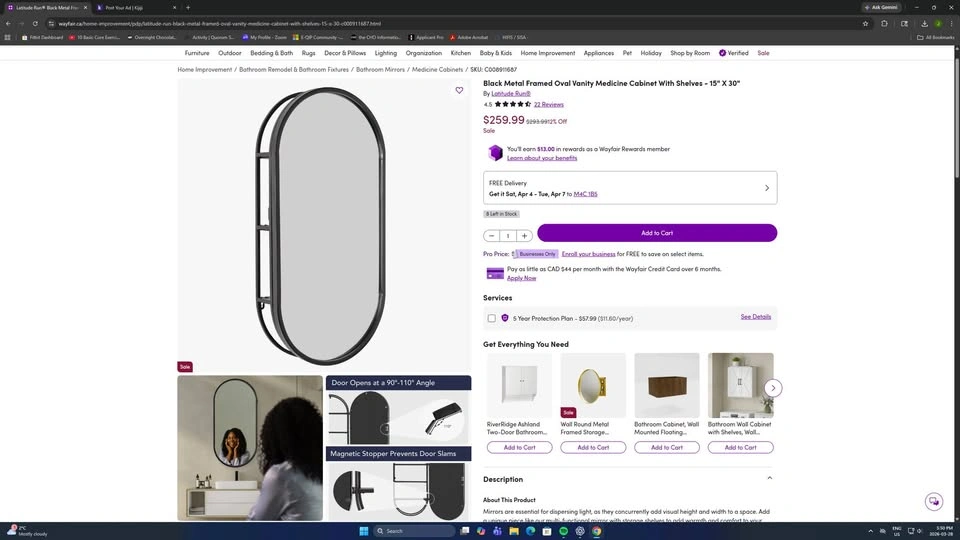
Task: Open the Latitude Run brand link
Action: point(511,94)
